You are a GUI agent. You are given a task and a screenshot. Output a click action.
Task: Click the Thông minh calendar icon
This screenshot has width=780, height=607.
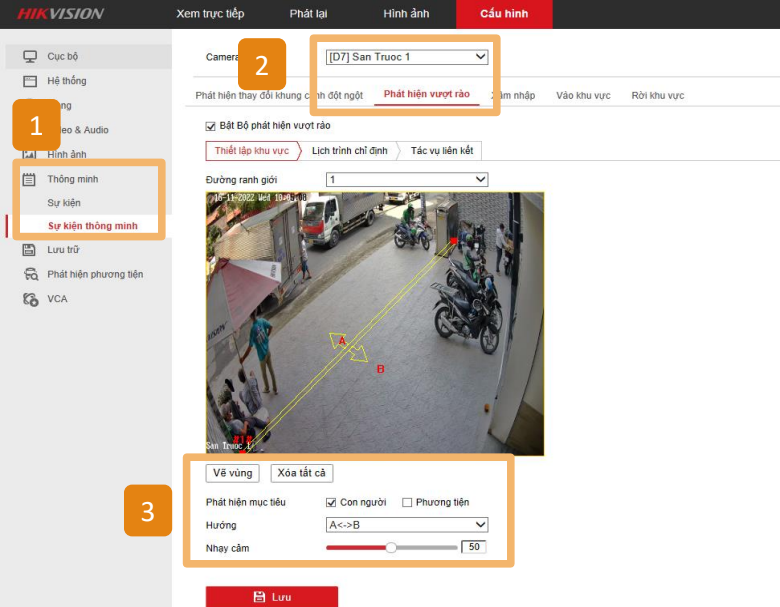coord(30,179)
